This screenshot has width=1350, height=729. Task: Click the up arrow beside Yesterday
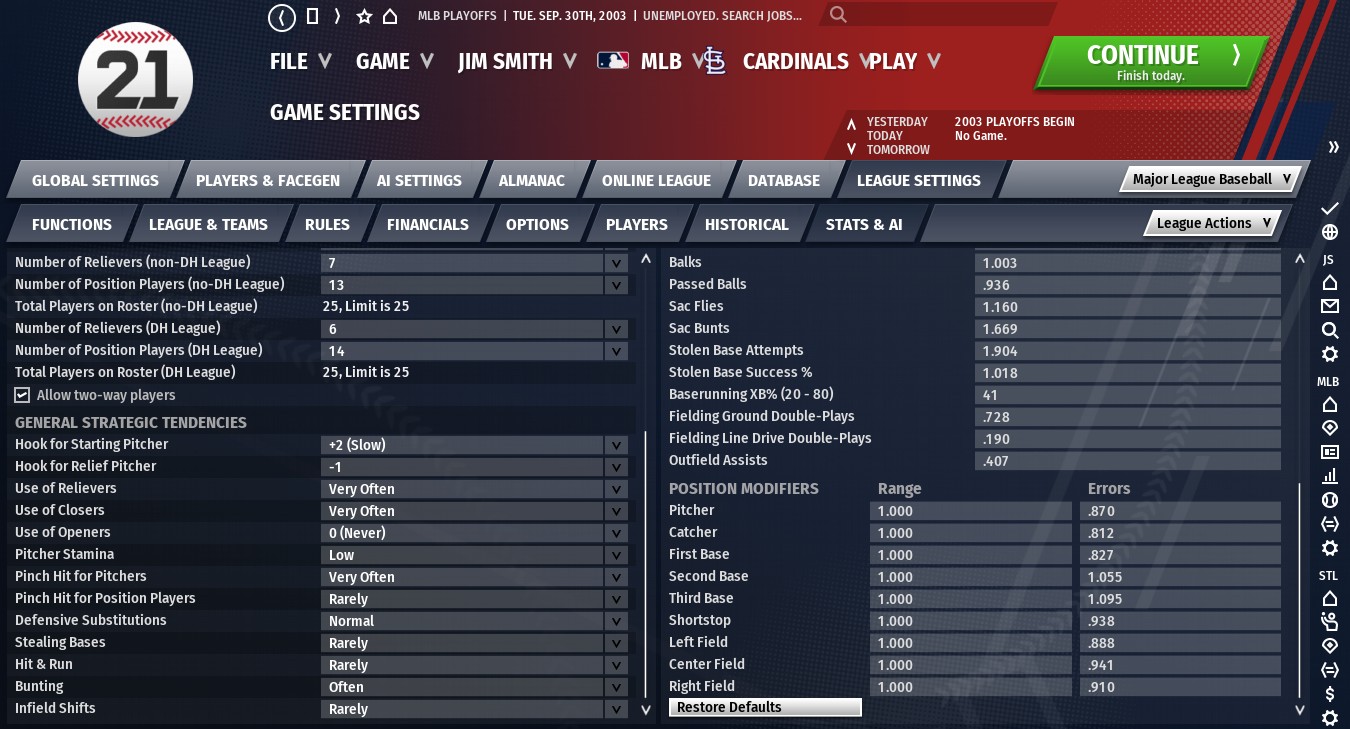click(851, 124)
